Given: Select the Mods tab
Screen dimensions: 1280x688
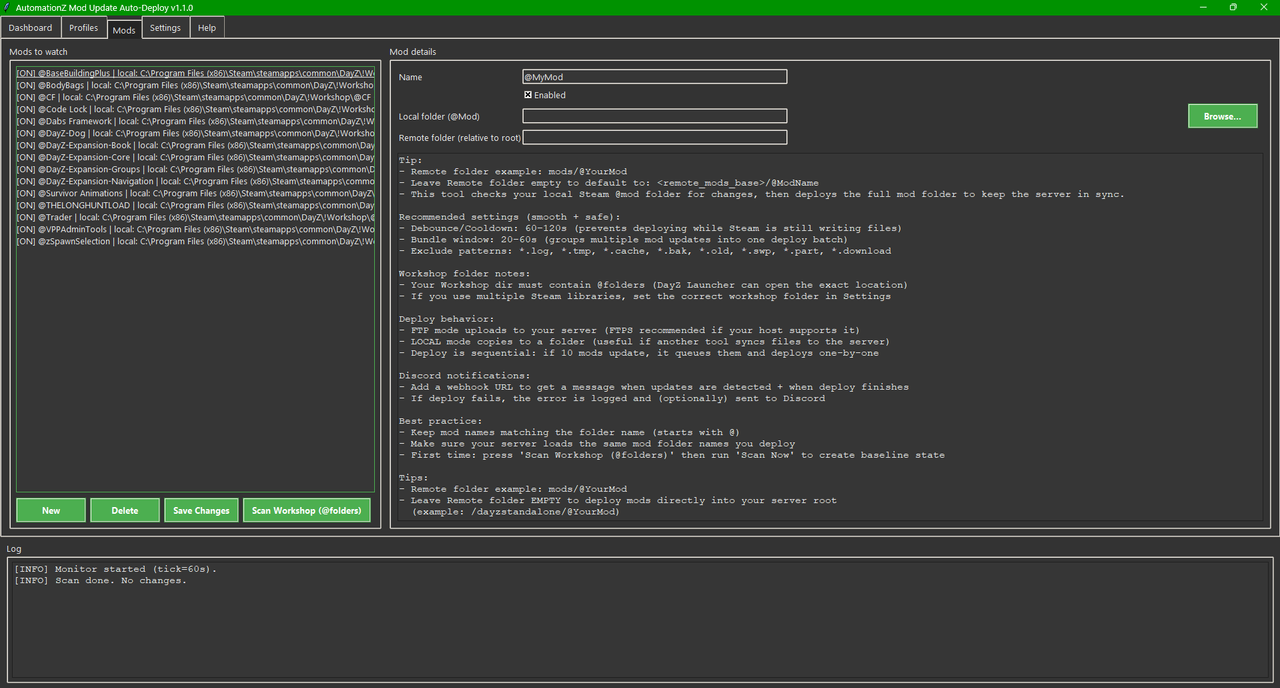Looking at the screenshot, I should click(124, 29).
